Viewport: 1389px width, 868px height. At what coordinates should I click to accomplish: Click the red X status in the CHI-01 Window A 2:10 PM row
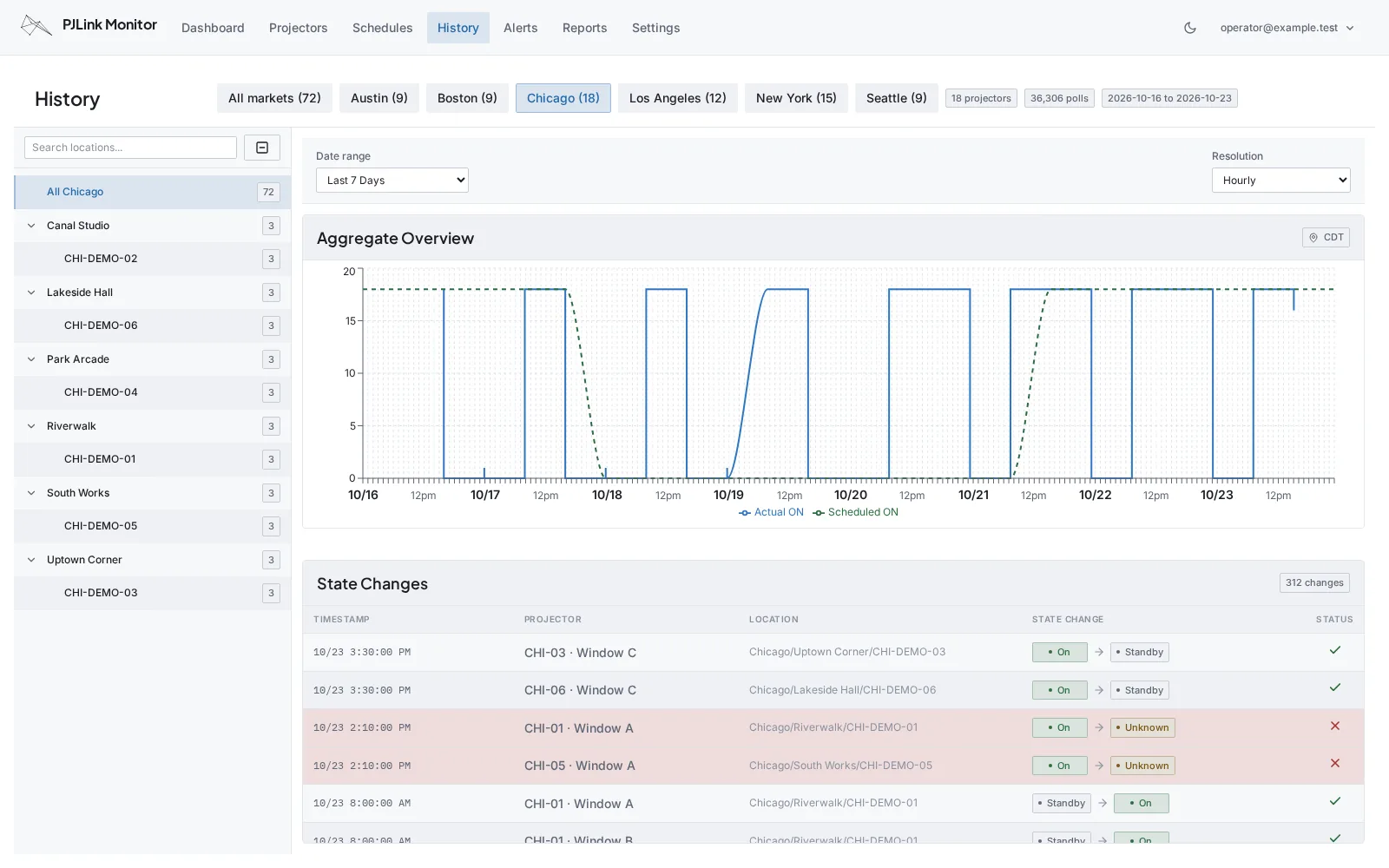1335,726
